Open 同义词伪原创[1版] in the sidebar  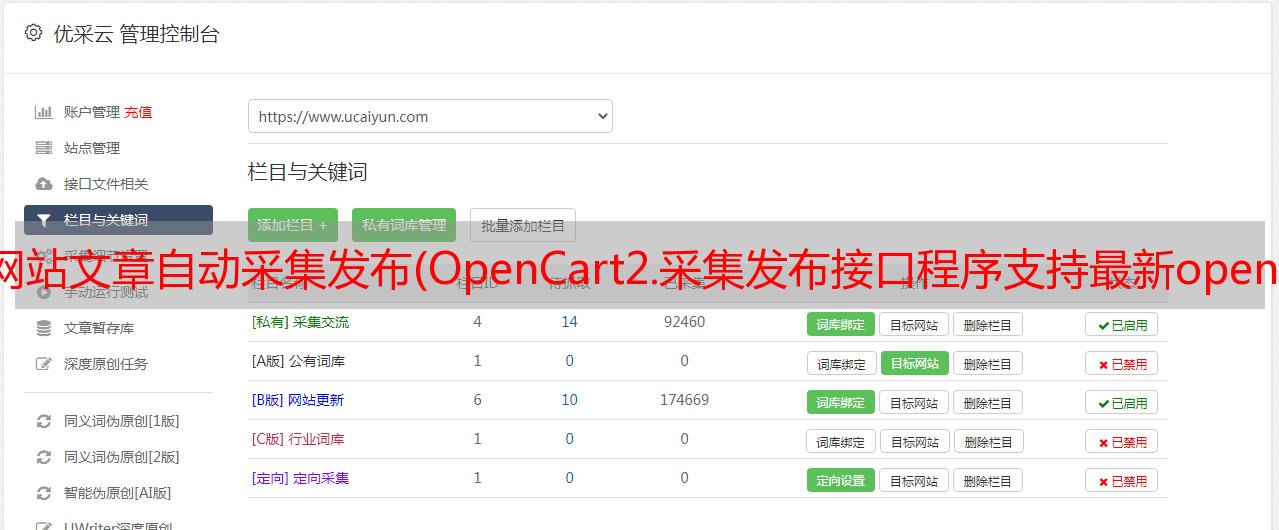[x=122, y=421]
